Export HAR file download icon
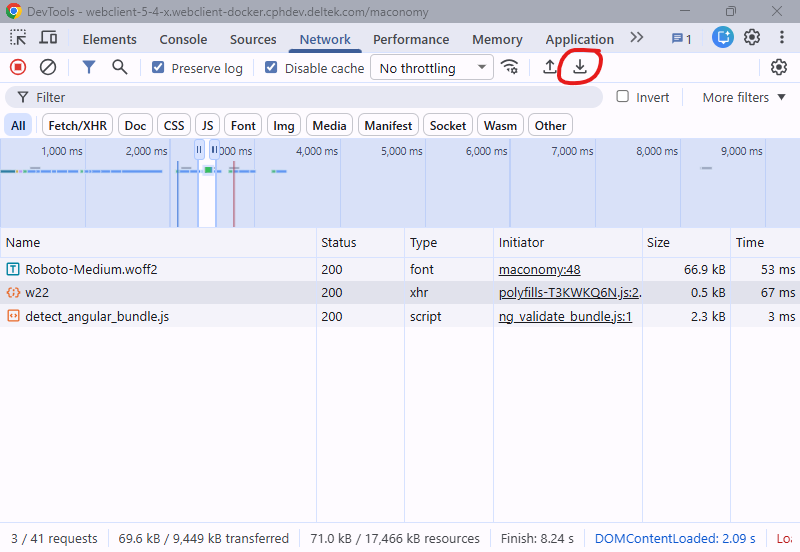Image resolution: width=800 pixels, height=552 pixels. point(580,67)
